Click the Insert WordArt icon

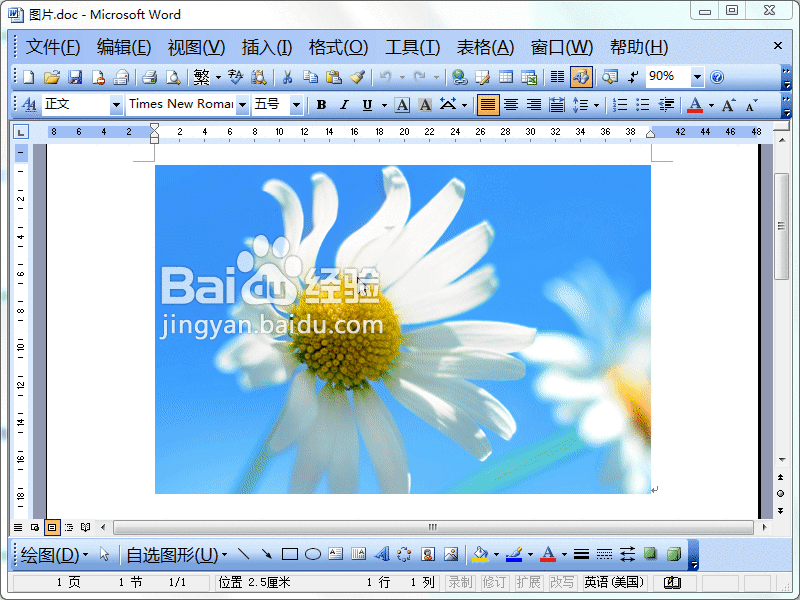[382, 554]
